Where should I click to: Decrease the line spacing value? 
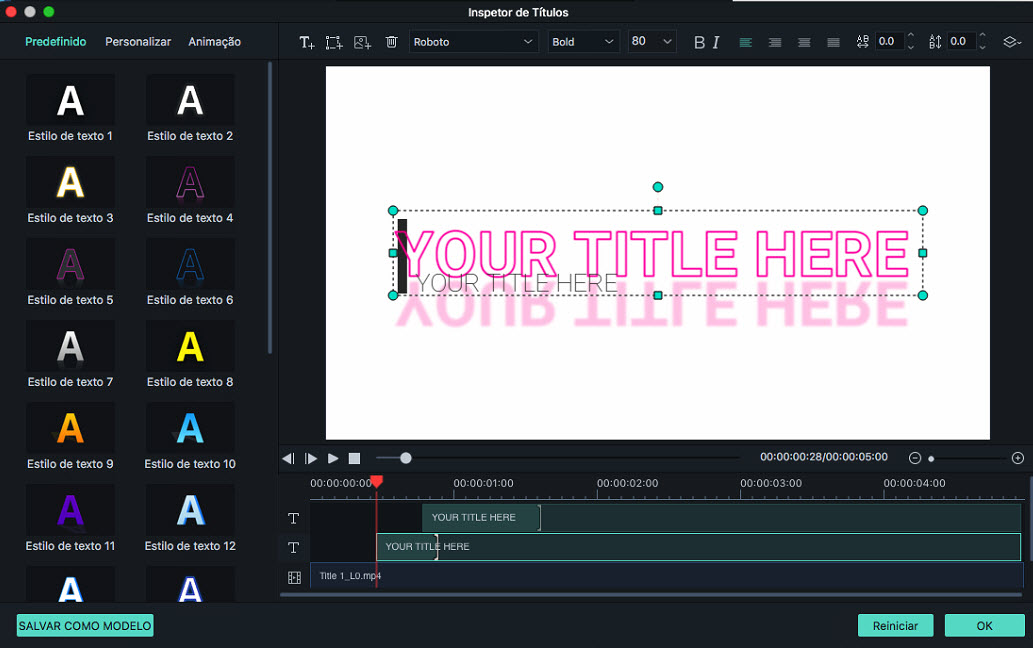(x=982, y=47)
